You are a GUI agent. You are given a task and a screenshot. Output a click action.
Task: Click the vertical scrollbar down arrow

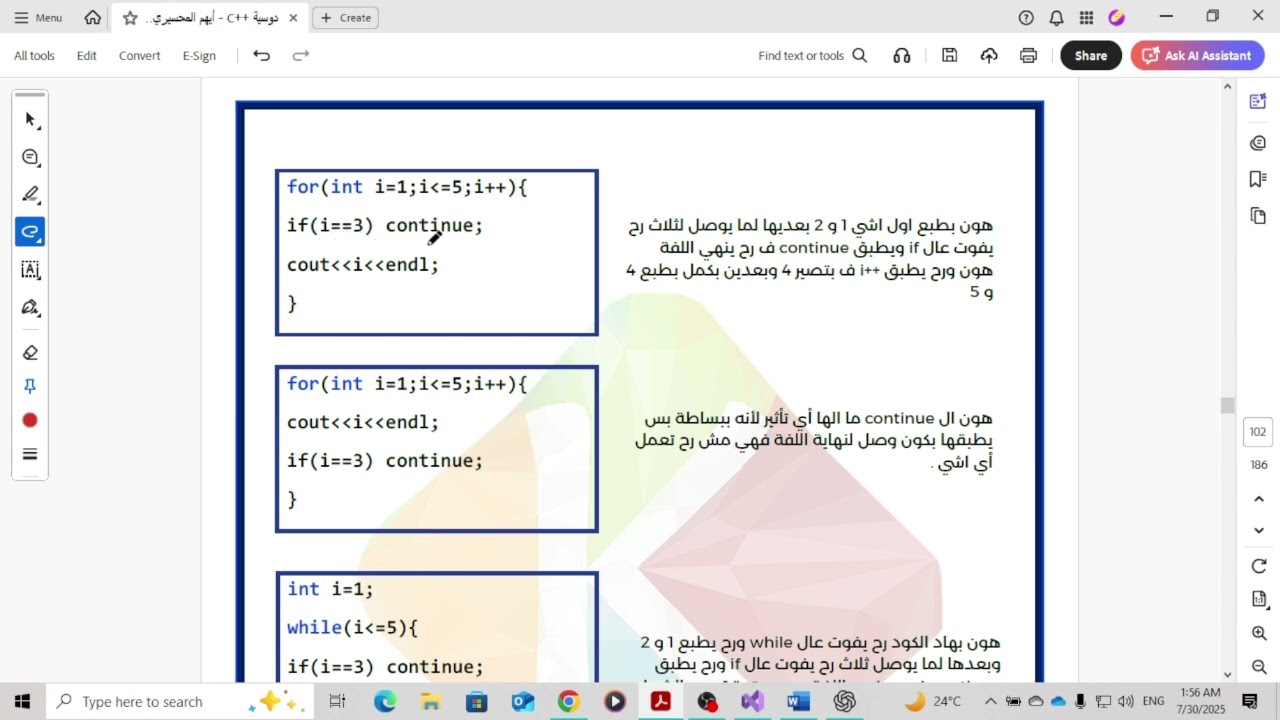[x=1227, y=675]
